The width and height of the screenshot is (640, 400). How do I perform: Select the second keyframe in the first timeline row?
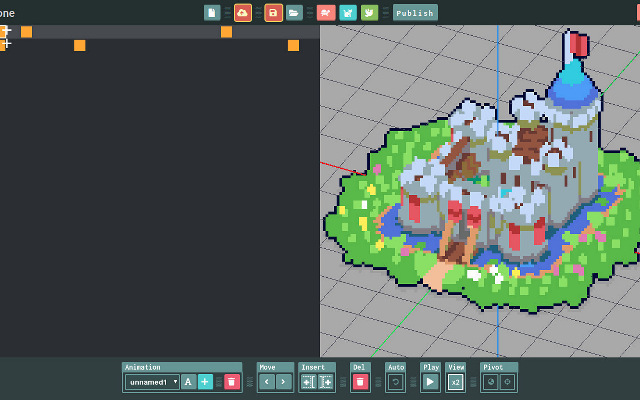point(27,32)
